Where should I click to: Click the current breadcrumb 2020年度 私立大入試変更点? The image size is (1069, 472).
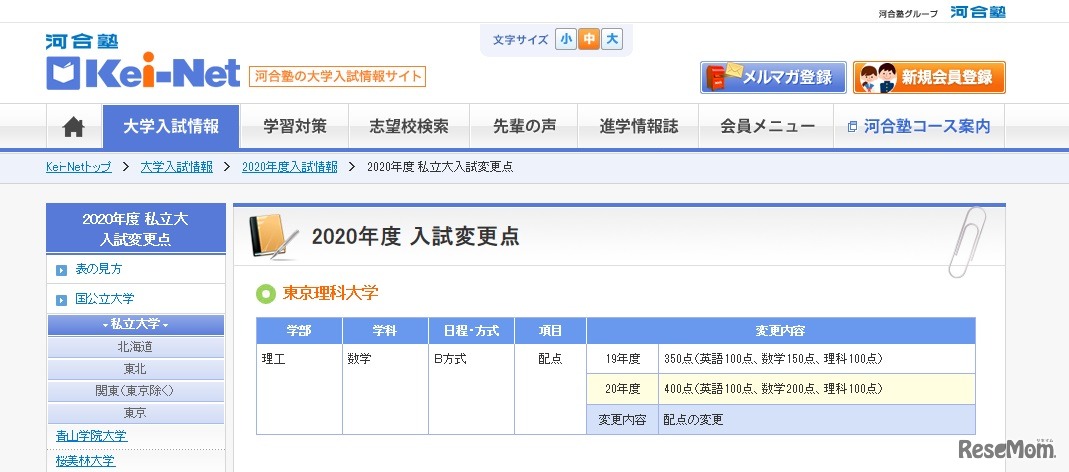(x=440, y=167)
